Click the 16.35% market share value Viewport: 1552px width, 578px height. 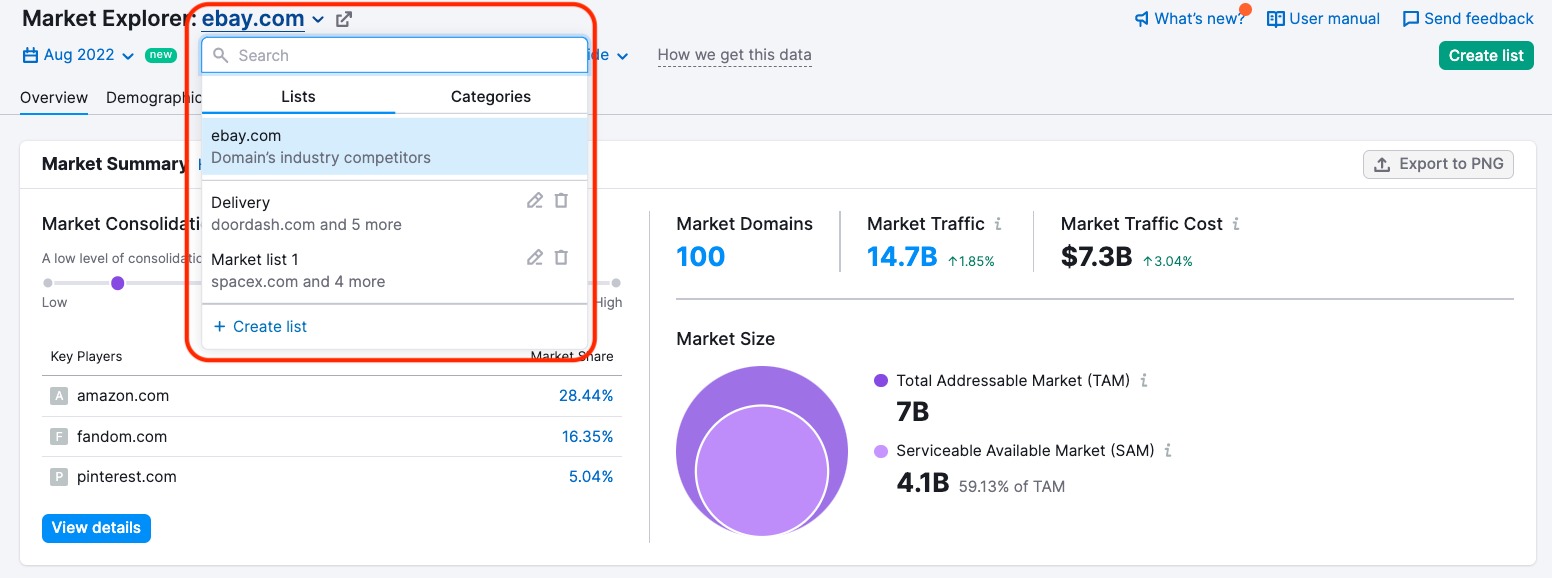587,437
